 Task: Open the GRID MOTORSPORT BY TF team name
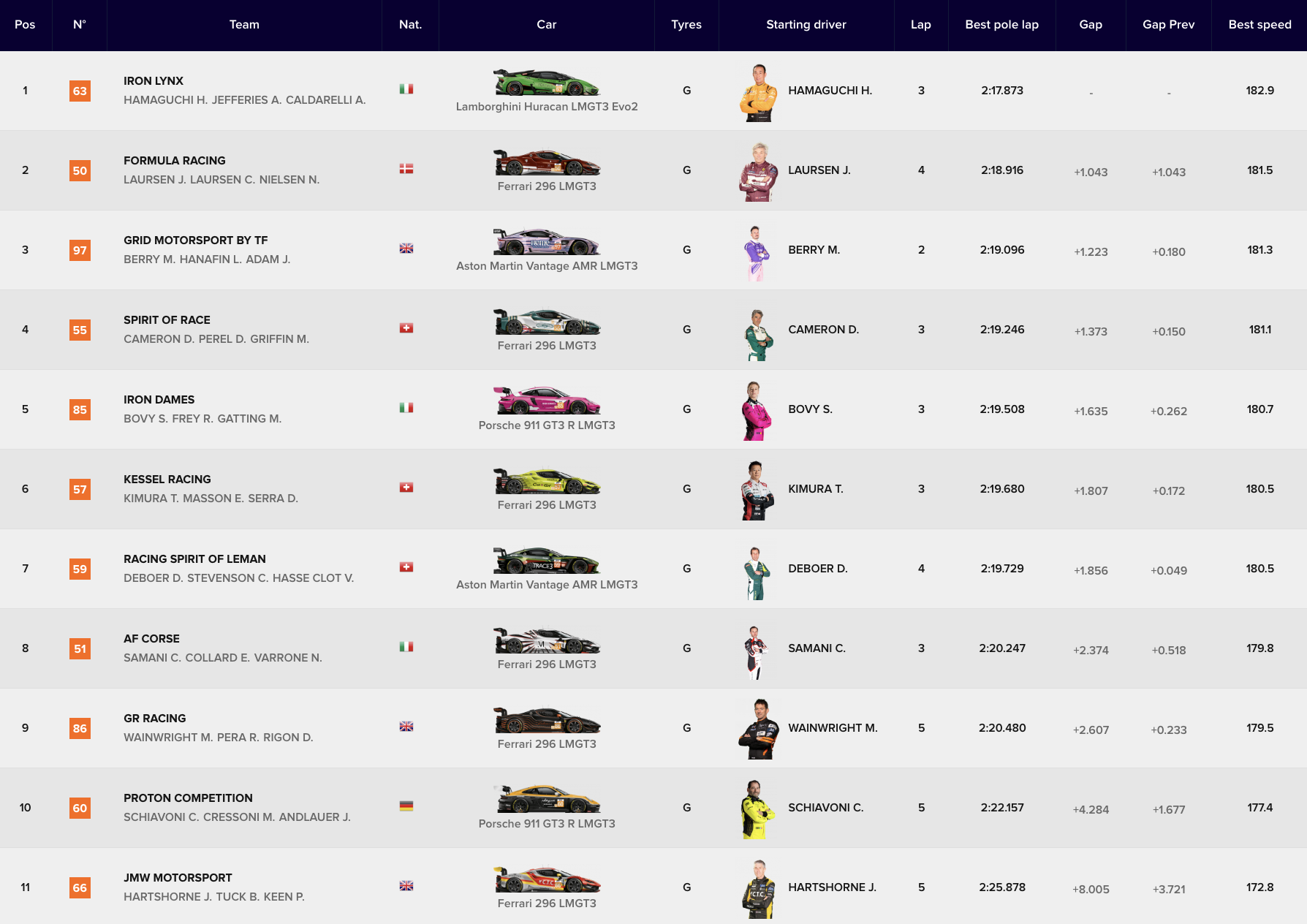pyautogui.click(x=196, y=241)
